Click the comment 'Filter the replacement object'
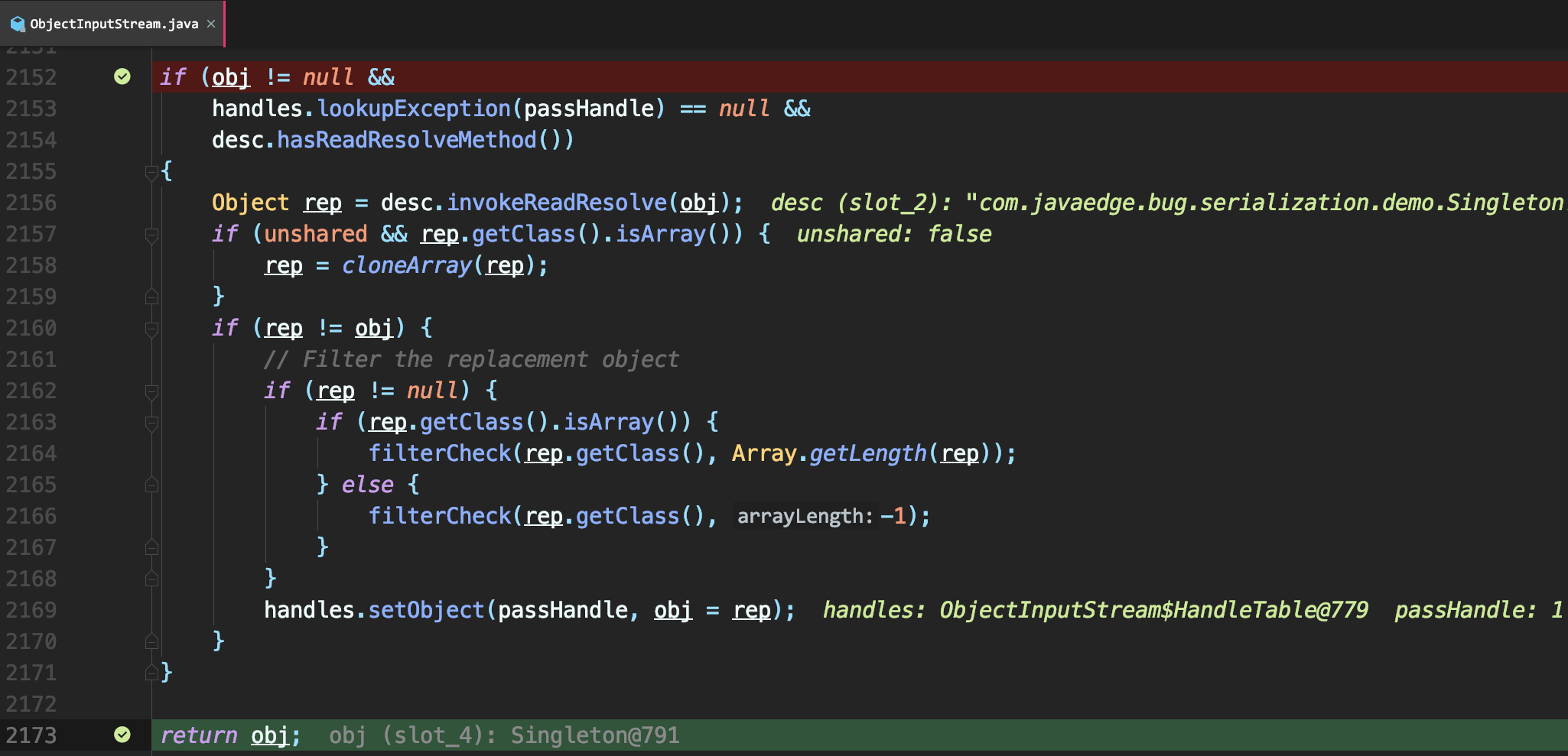Image resolution: width=1568 pixels, height=756 pixels. (470, 359)
